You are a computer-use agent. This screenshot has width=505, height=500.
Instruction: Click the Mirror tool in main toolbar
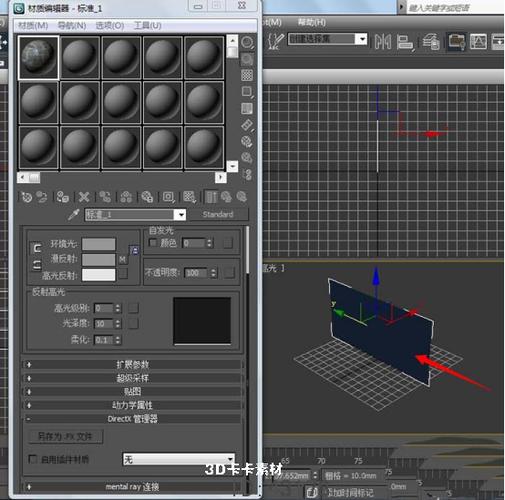383,42
